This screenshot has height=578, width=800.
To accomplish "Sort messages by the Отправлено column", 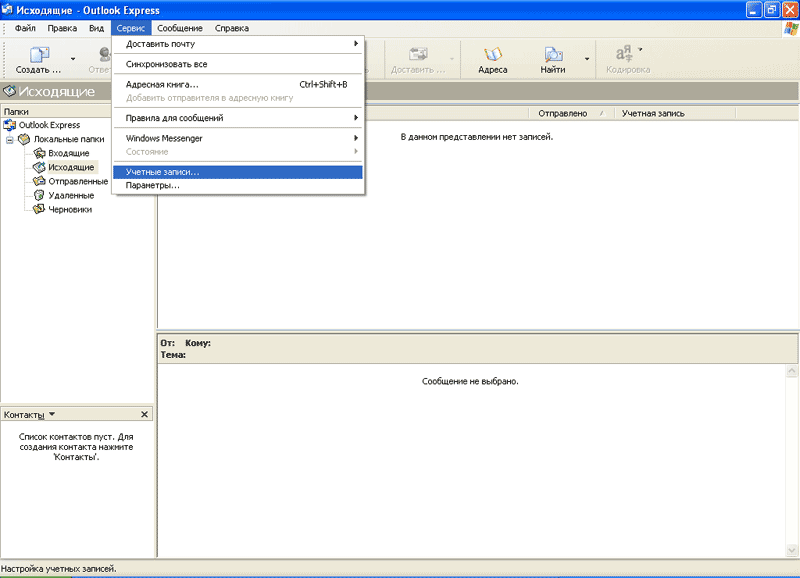I will (571, 113).
